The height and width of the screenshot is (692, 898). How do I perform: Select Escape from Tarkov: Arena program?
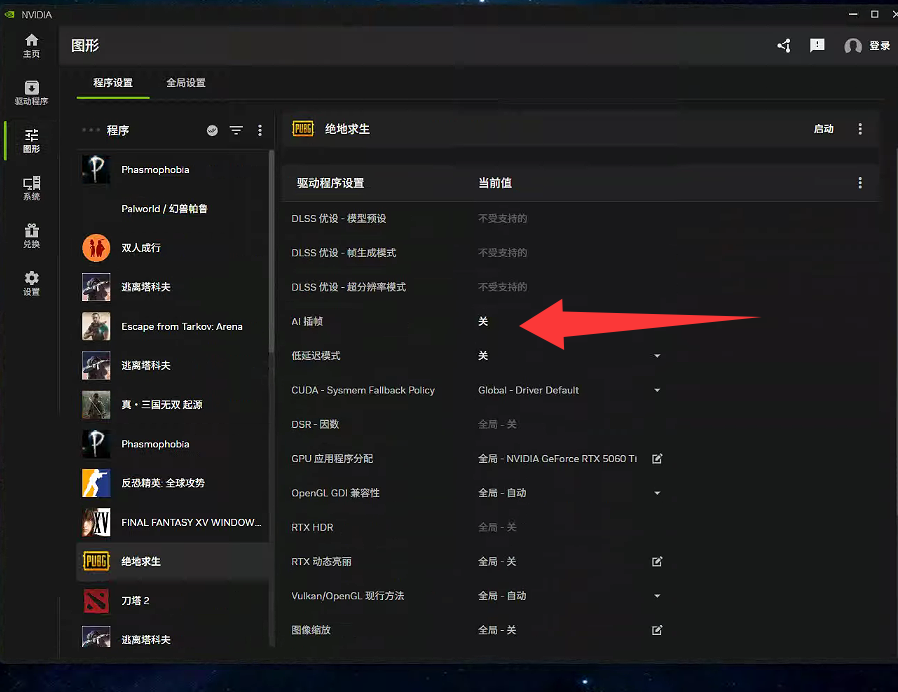pos(172,327)
